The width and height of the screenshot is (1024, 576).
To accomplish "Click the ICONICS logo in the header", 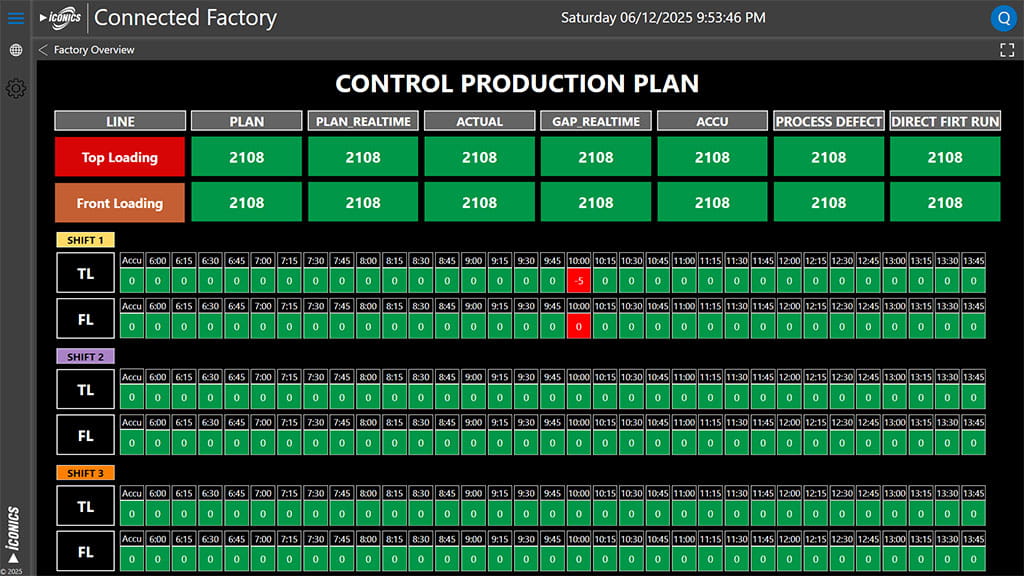I will [x=59, y=18].
